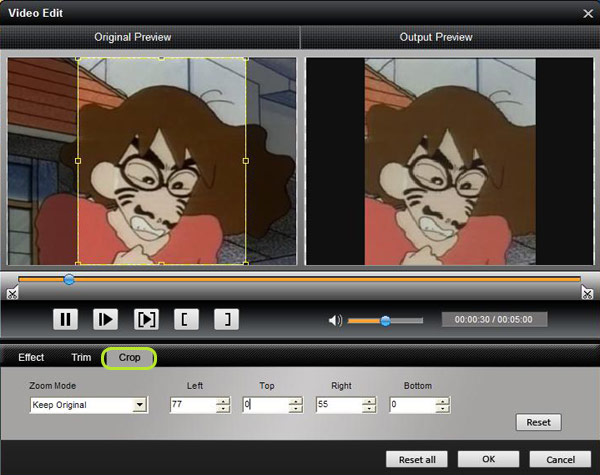Open the Zoom Mode dropdown
This screenshot has height=475, width=600.
click(x=140, y=405)
